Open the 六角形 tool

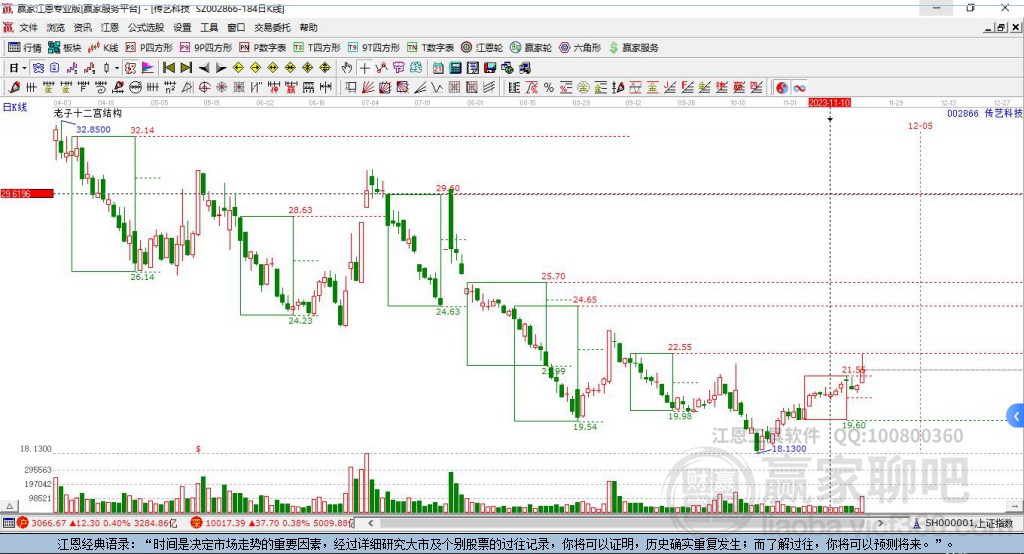point(580,48)
